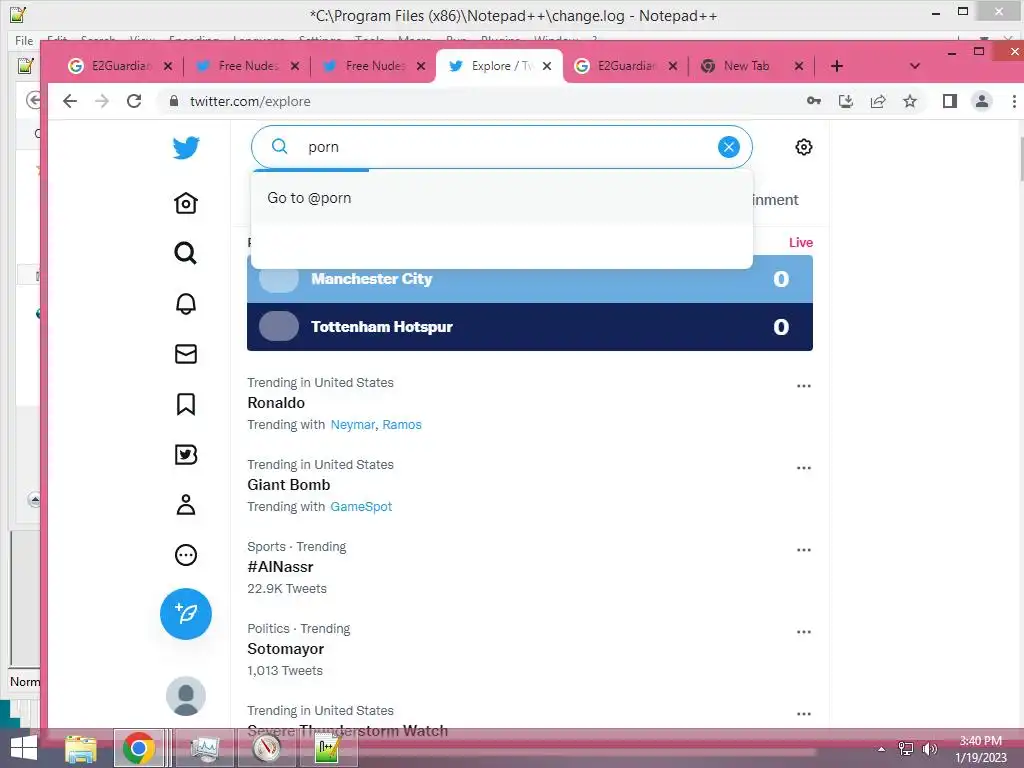Click the install app icon in the address bar

[846, 101]
